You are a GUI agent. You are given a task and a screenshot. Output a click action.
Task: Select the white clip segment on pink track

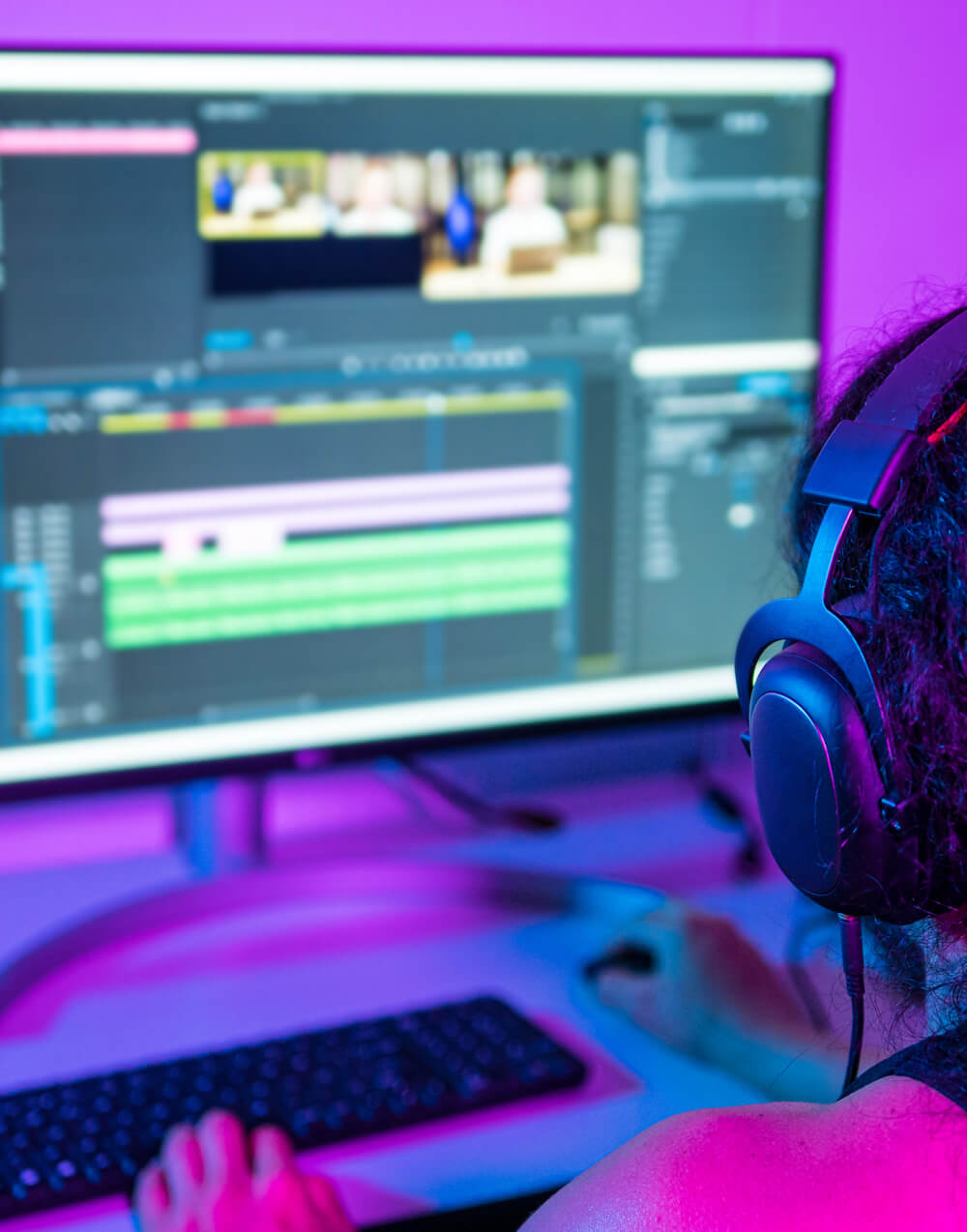click(249, 540)
